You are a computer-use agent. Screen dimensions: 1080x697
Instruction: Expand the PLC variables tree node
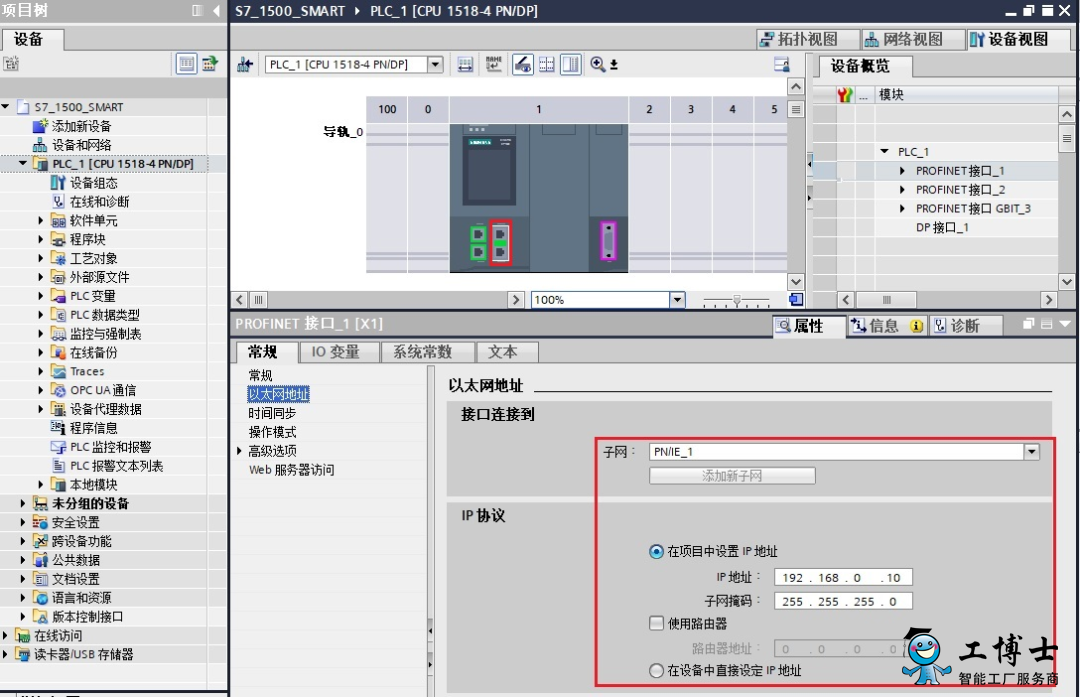[x=40, y=296]
